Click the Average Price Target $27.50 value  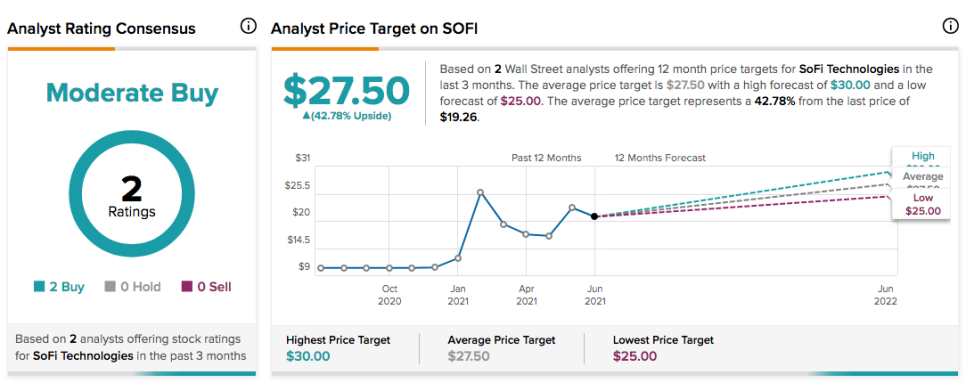click(x=469, y=356)
